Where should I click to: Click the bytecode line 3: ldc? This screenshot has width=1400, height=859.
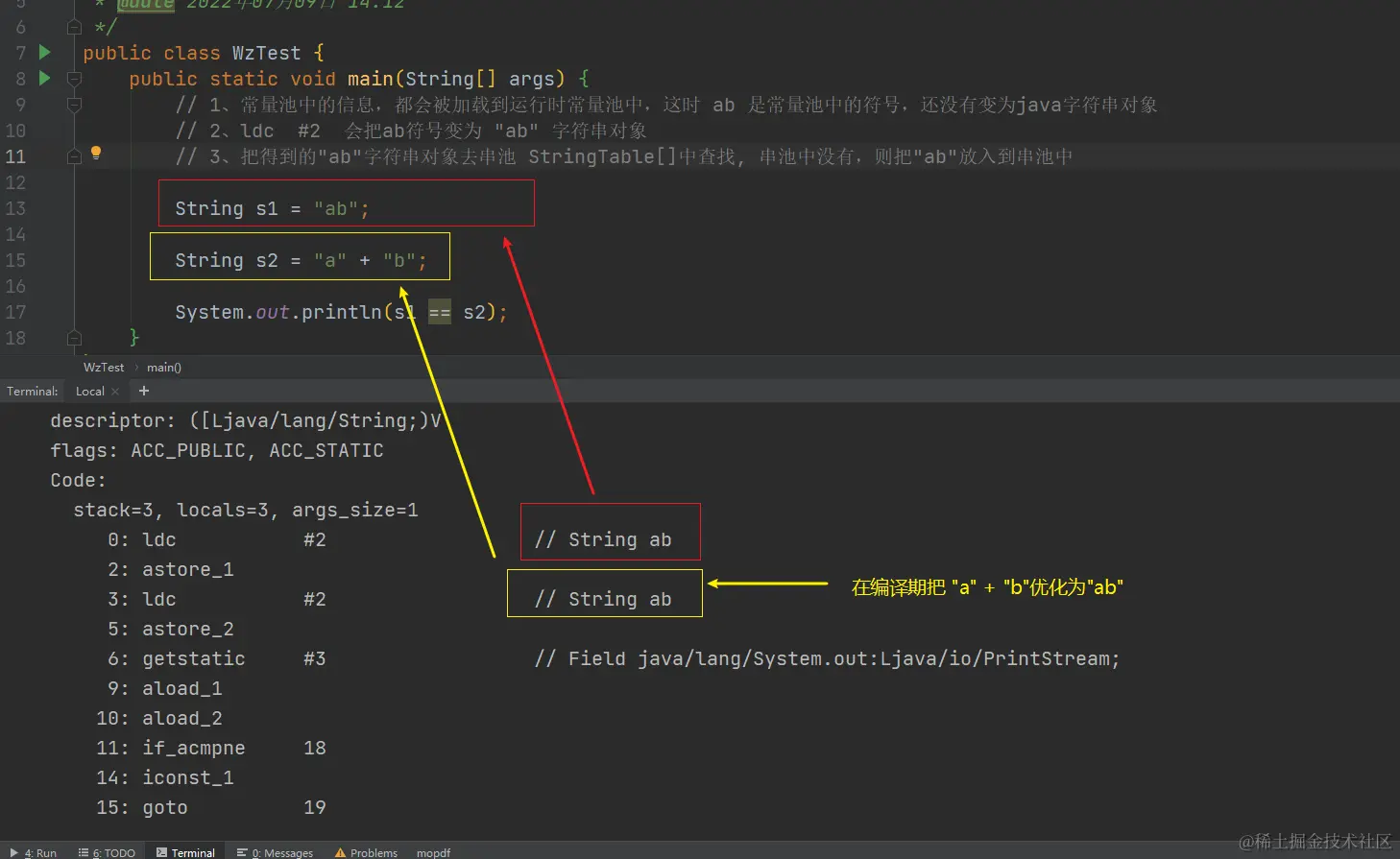point(217,599)
